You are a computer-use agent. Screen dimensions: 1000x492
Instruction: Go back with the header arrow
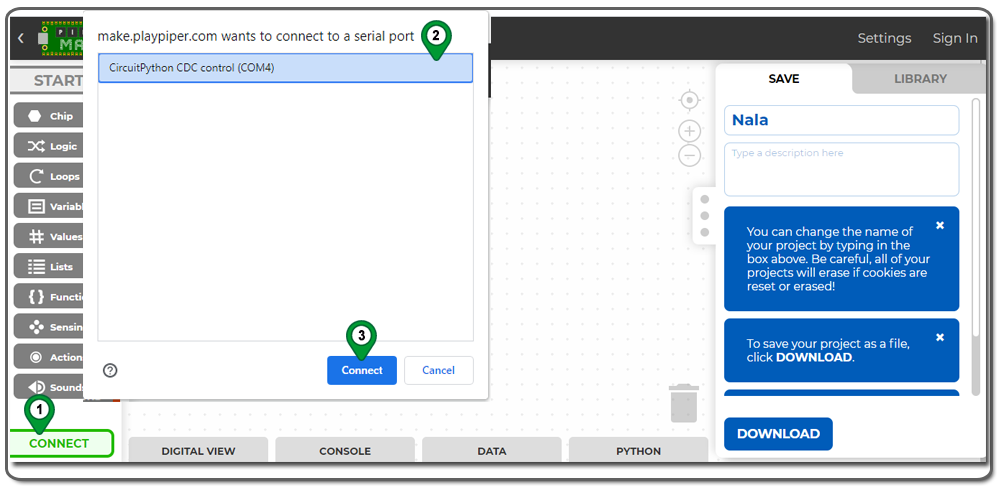(x=20, y=38)
